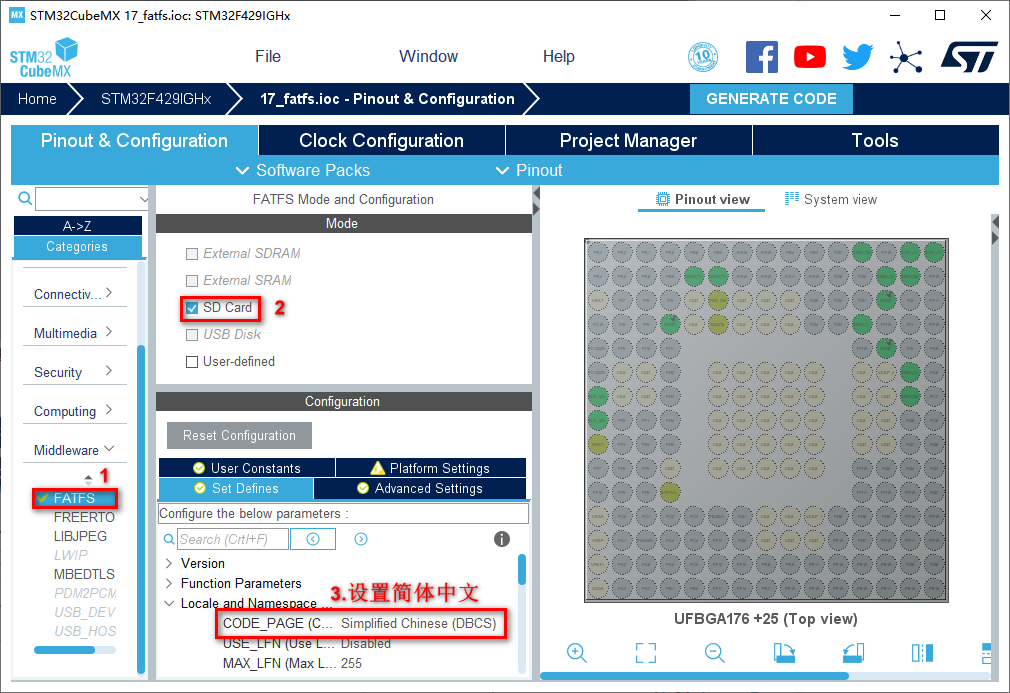Uncheck the SD Card checkbox

(x=192, y=308)
